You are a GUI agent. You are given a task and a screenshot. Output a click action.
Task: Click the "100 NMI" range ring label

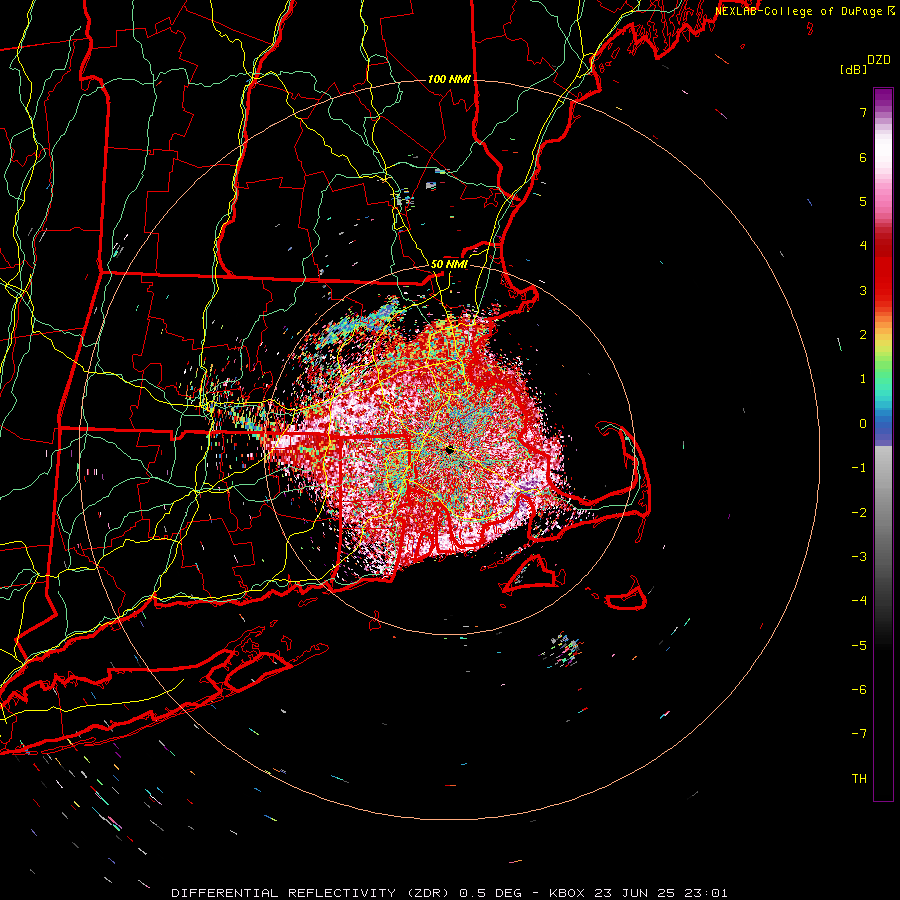[x=449, y=79]
